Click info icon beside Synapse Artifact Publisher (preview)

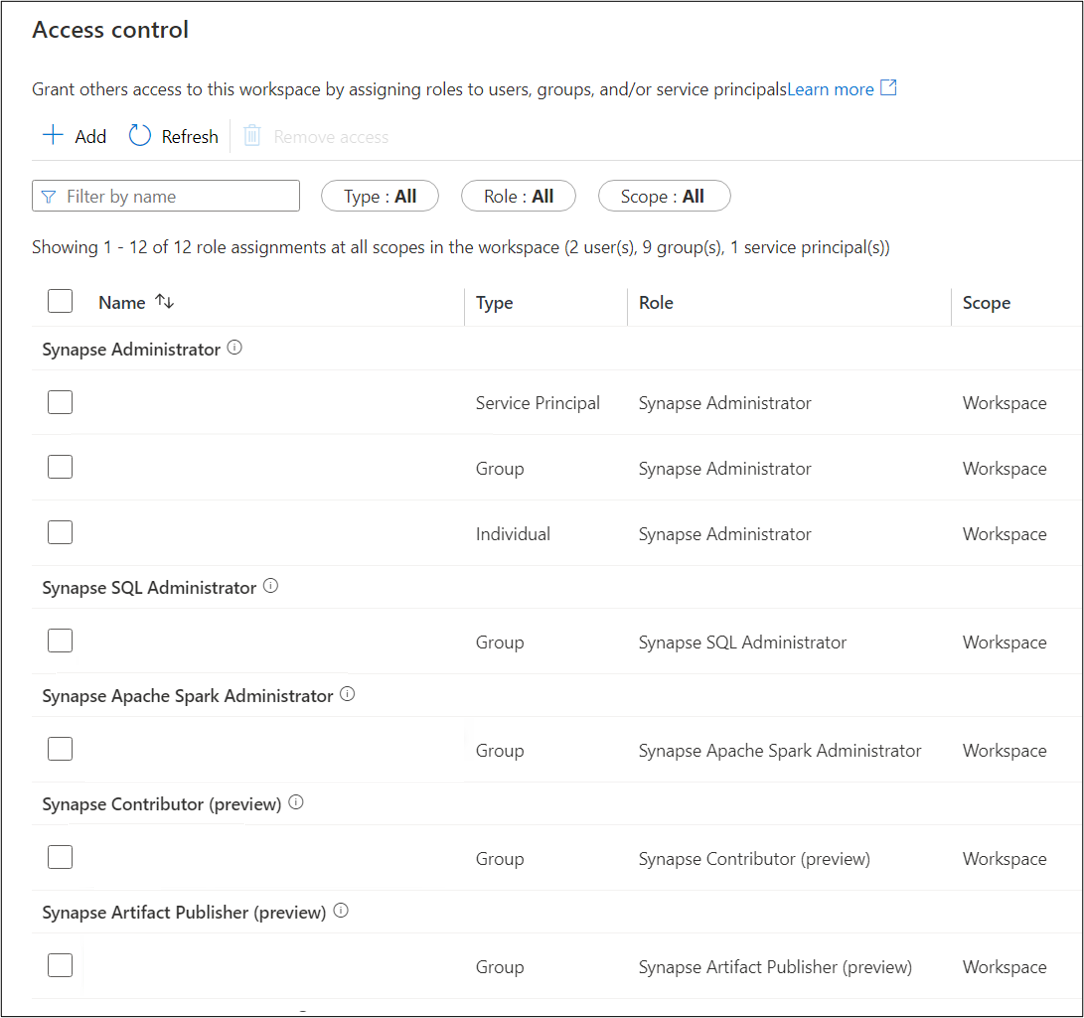pos(341,911)
